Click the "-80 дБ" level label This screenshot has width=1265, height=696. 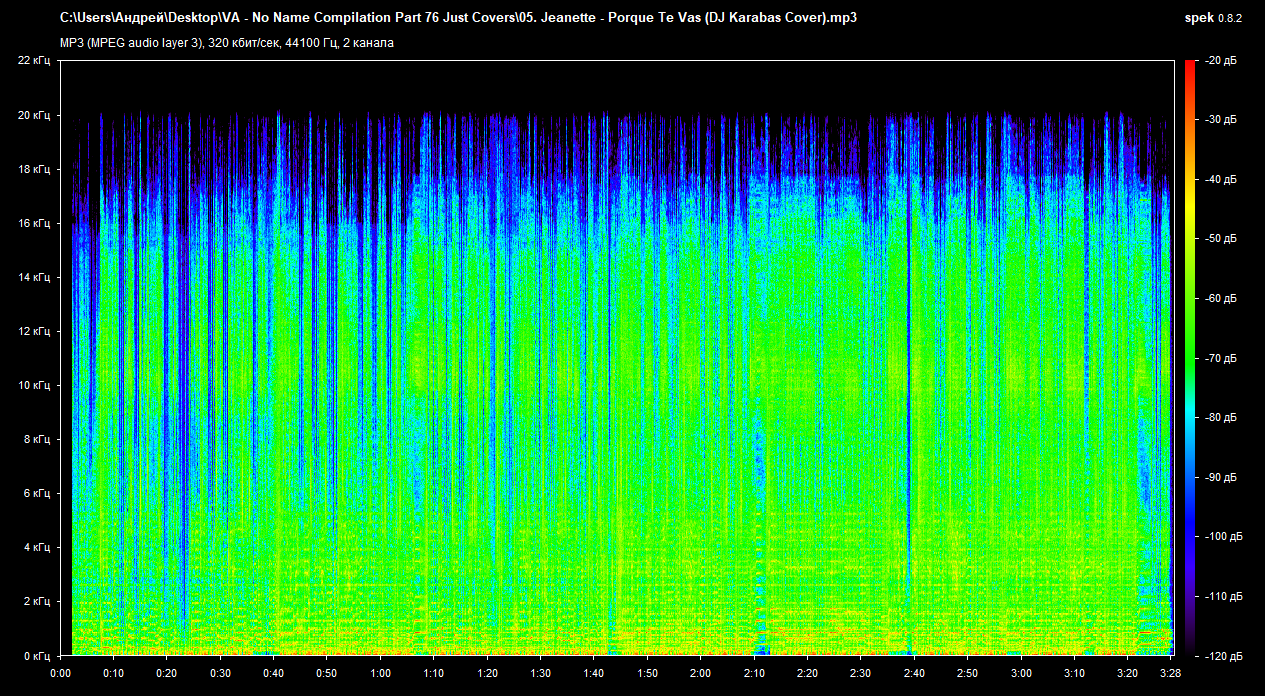click(x=1221, y=418)
